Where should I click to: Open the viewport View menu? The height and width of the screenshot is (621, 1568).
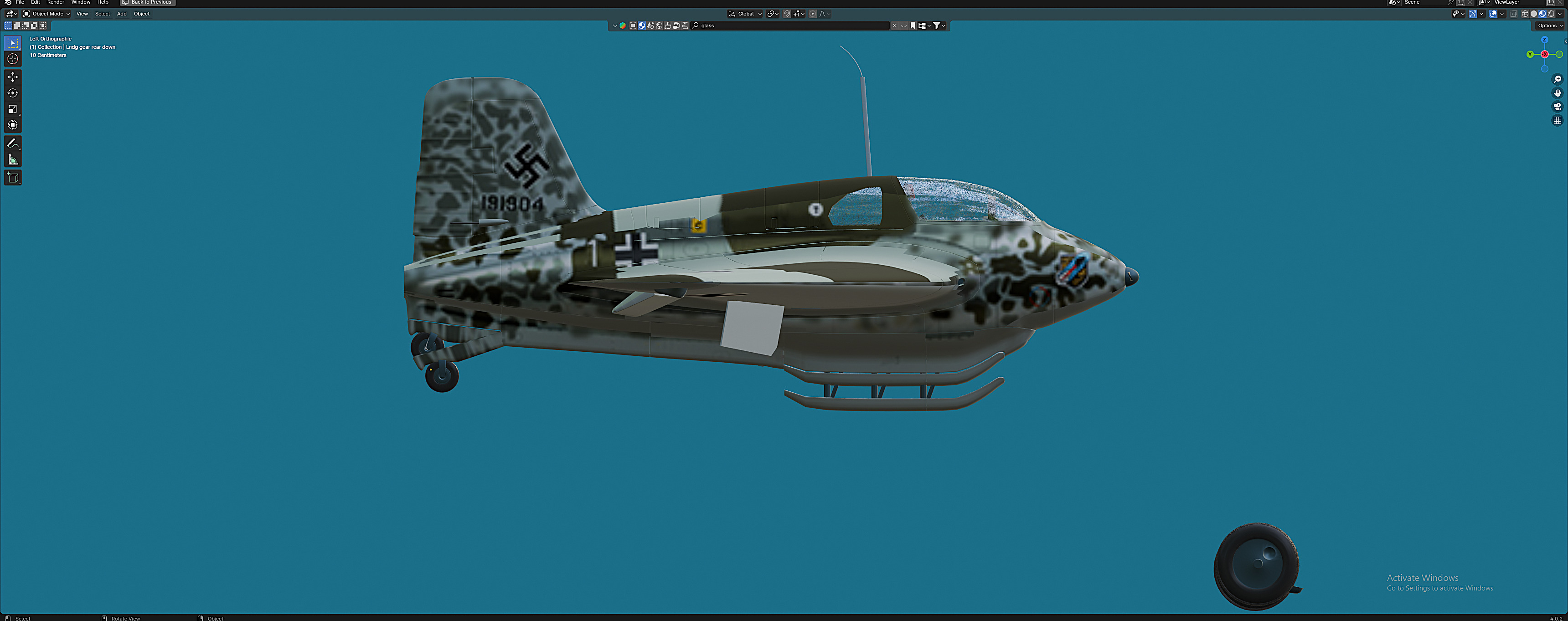(82, 13)
